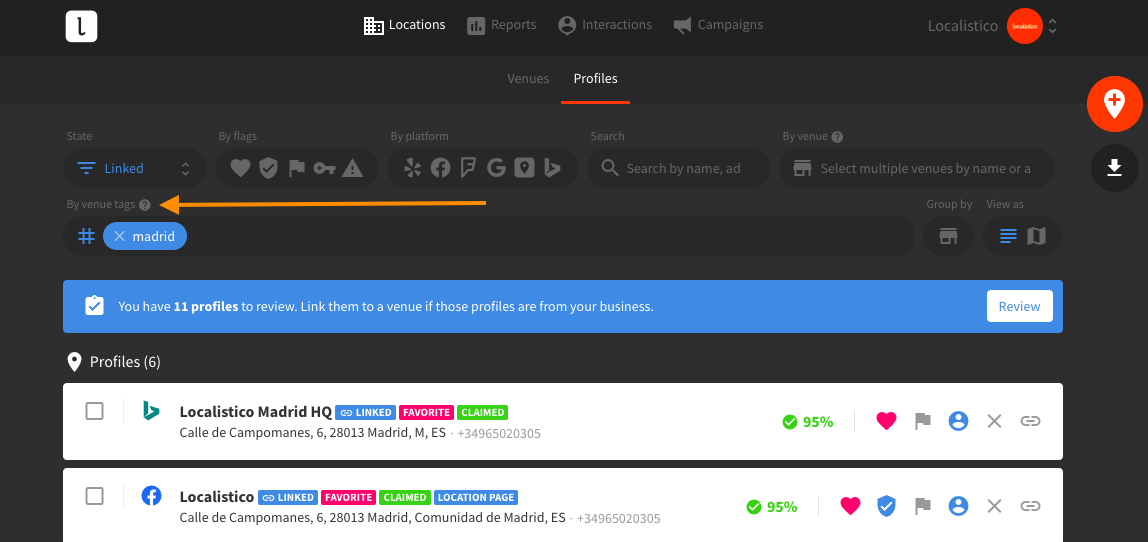The image size is (1148, 542).
Task: Filter by Yelp platform
Action: tap(413, 168)
